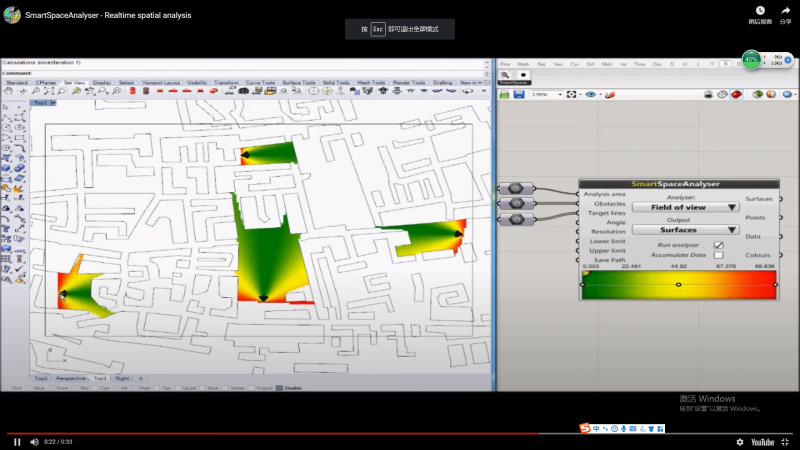The height and width of the screenshot is (450, 800).
Task: Add video to Watch Later
Action: tap(760, 14)
